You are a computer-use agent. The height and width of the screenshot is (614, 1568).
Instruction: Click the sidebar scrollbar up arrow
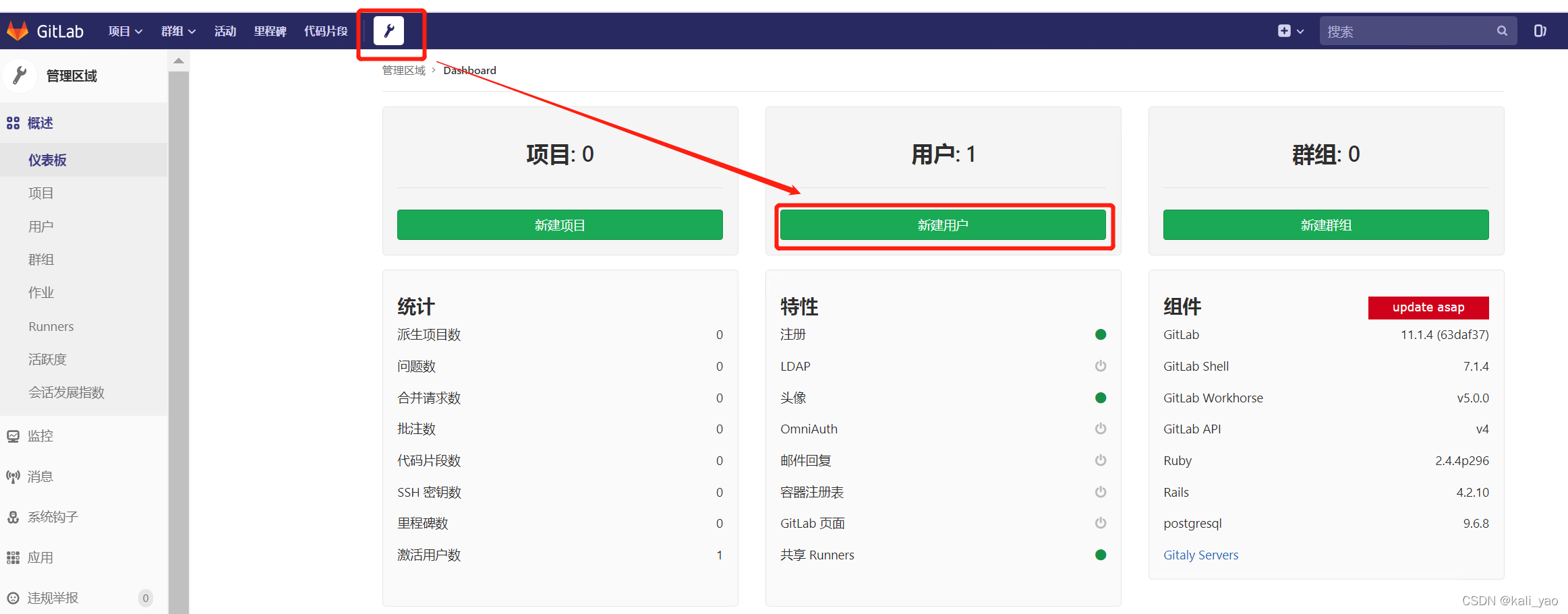[x=179, y=61]
